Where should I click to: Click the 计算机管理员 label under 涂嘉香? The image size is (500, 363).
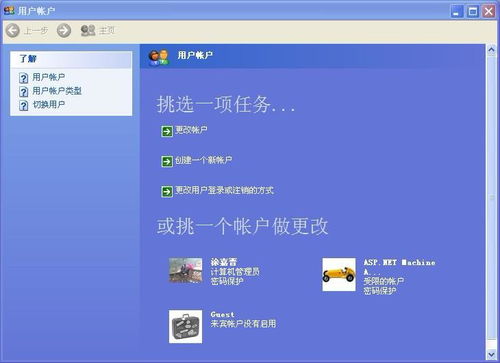(235, 272)
